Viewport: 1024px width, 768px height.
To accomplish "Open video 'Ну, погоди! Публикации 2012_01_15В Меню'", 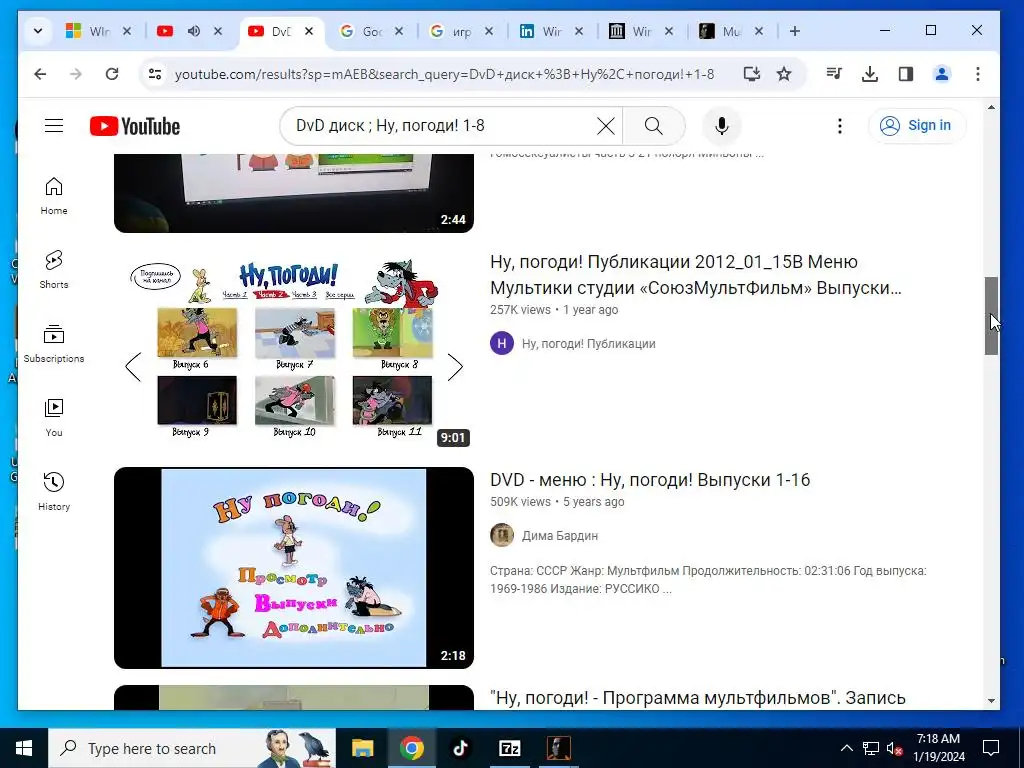I will coord(696,274).
